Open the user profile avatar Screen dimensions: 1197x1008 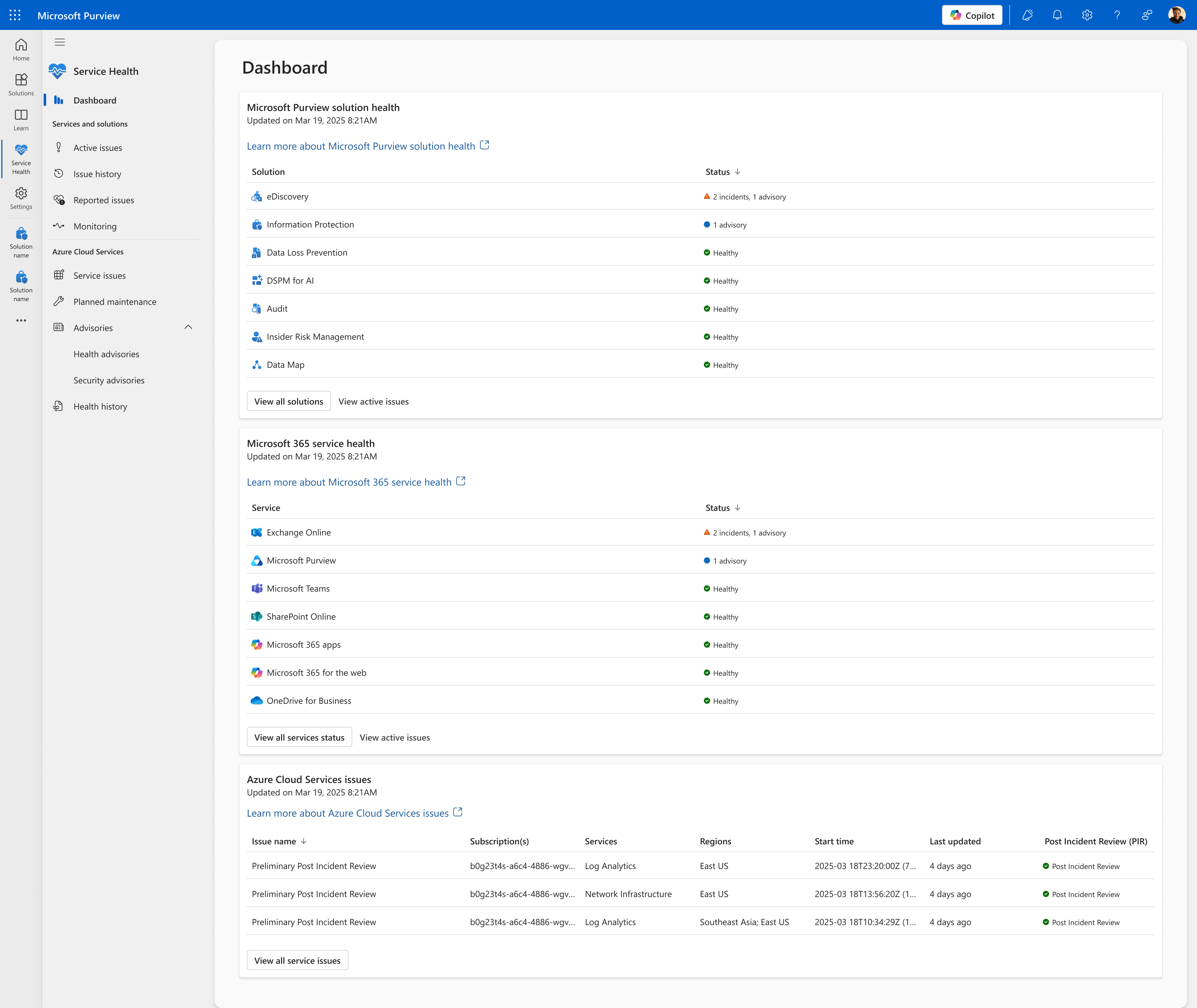pyautogui.click(x=1176, y=16)
